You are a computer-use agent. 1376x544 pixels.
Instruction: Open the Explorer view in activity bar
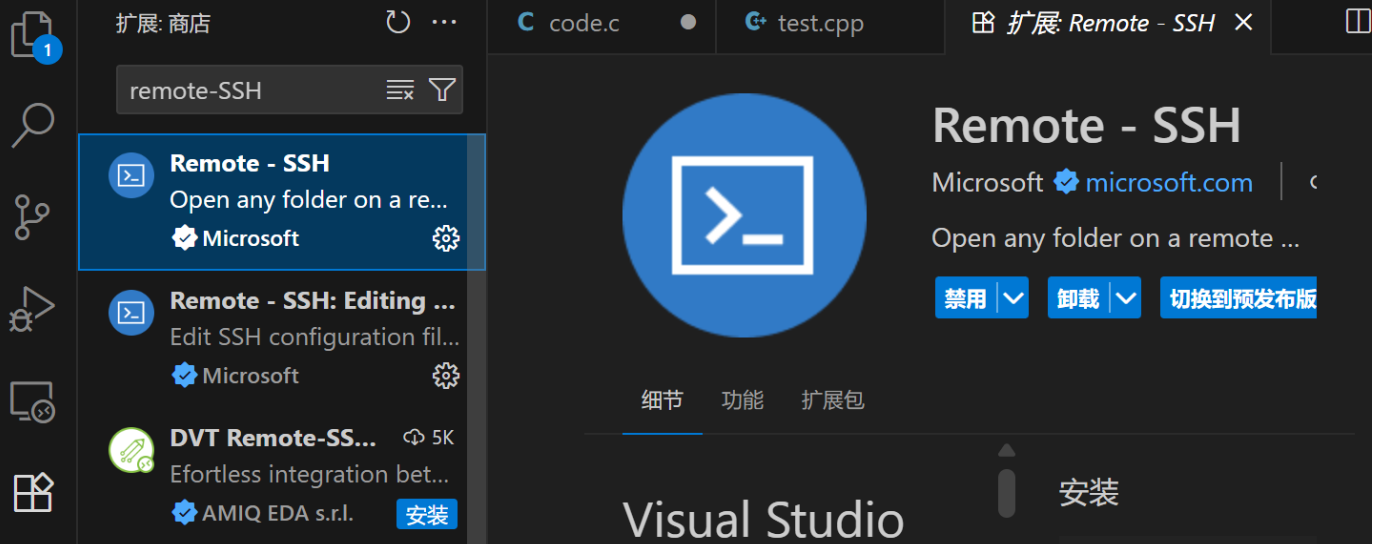tap(33, 34)
